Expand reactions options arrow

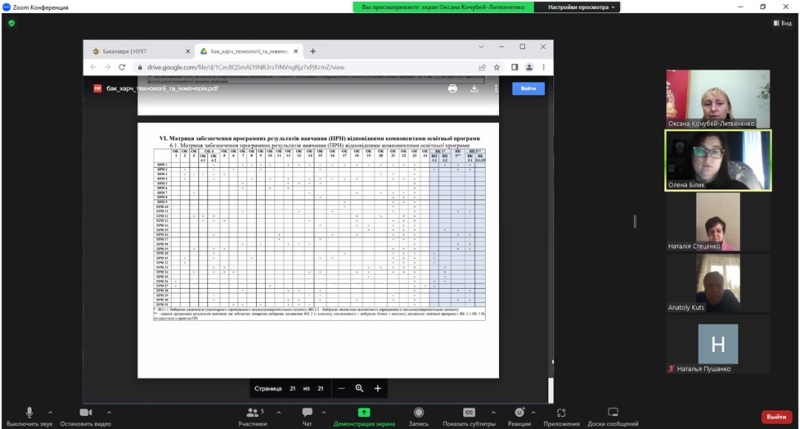(533, 412)
